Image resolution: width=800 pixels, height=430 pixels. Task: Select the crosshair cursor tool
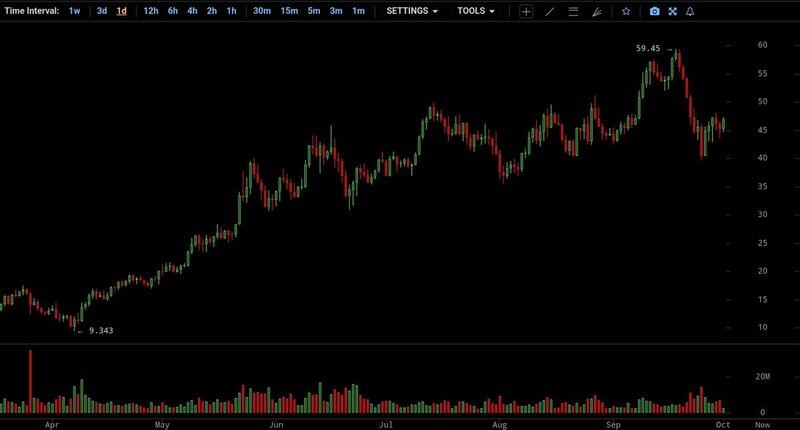click(527, 11)
